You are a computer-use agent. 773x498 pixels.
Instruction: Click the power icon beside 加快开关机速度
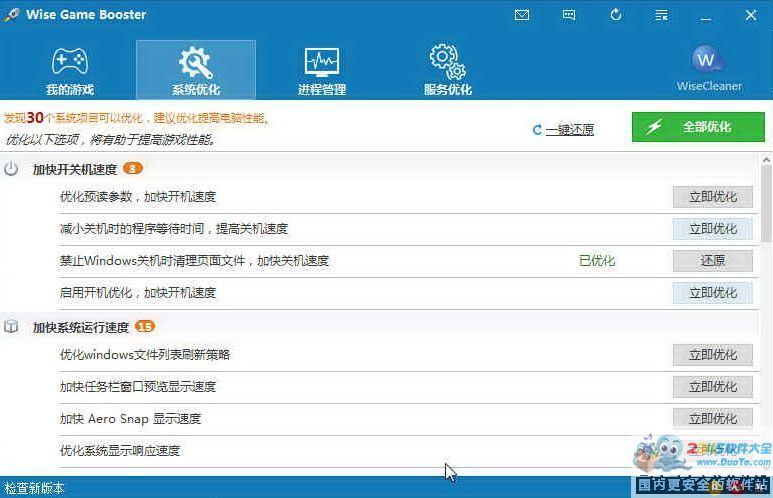11,169
